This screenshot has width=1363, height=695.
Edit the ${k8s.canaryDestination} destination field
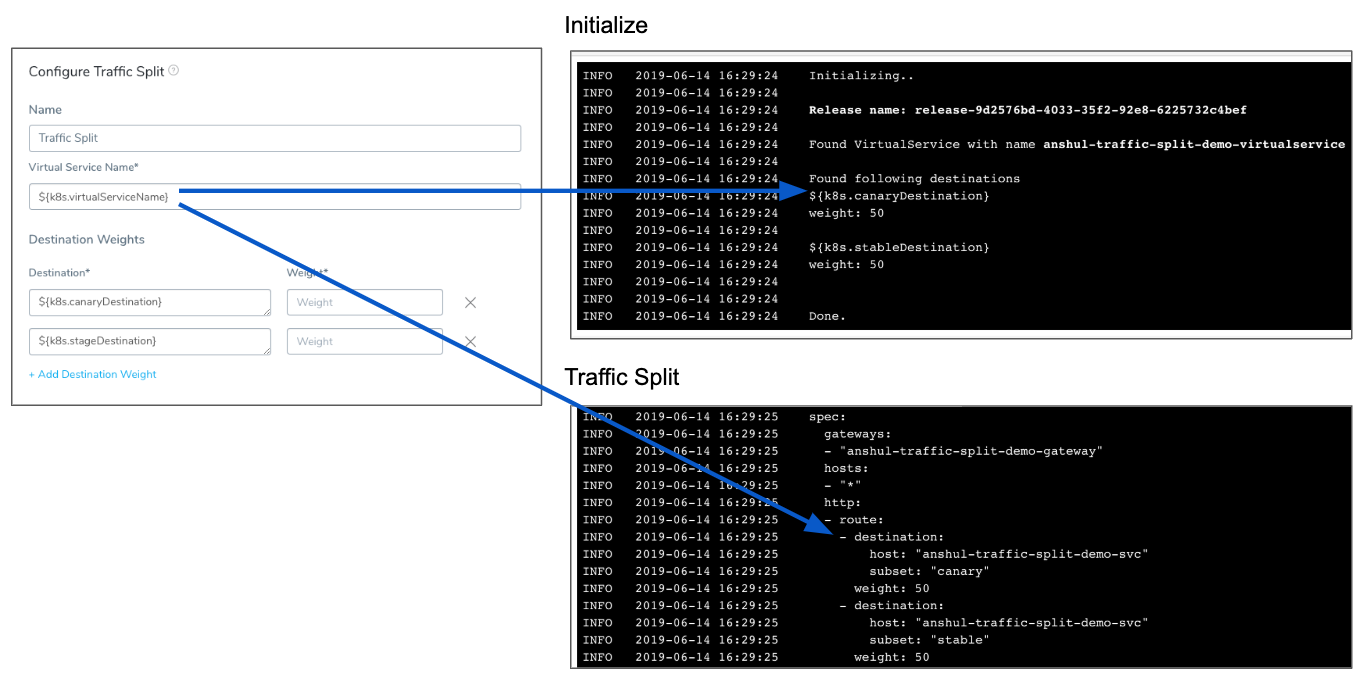coord(150,302)
